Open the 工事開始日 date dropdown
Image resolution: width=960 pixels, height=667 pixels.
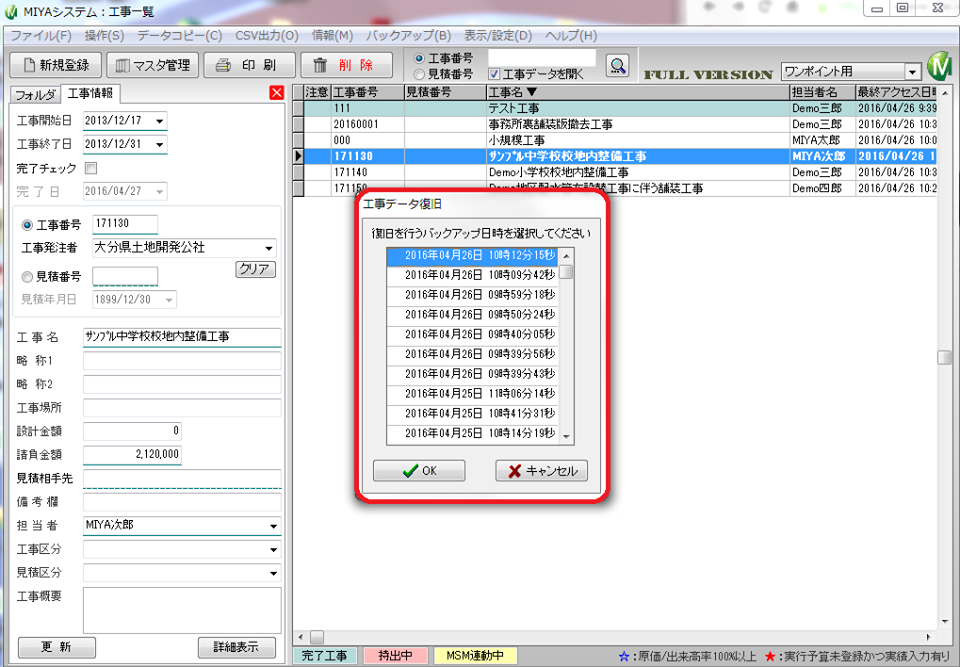[x=160, y=121]
